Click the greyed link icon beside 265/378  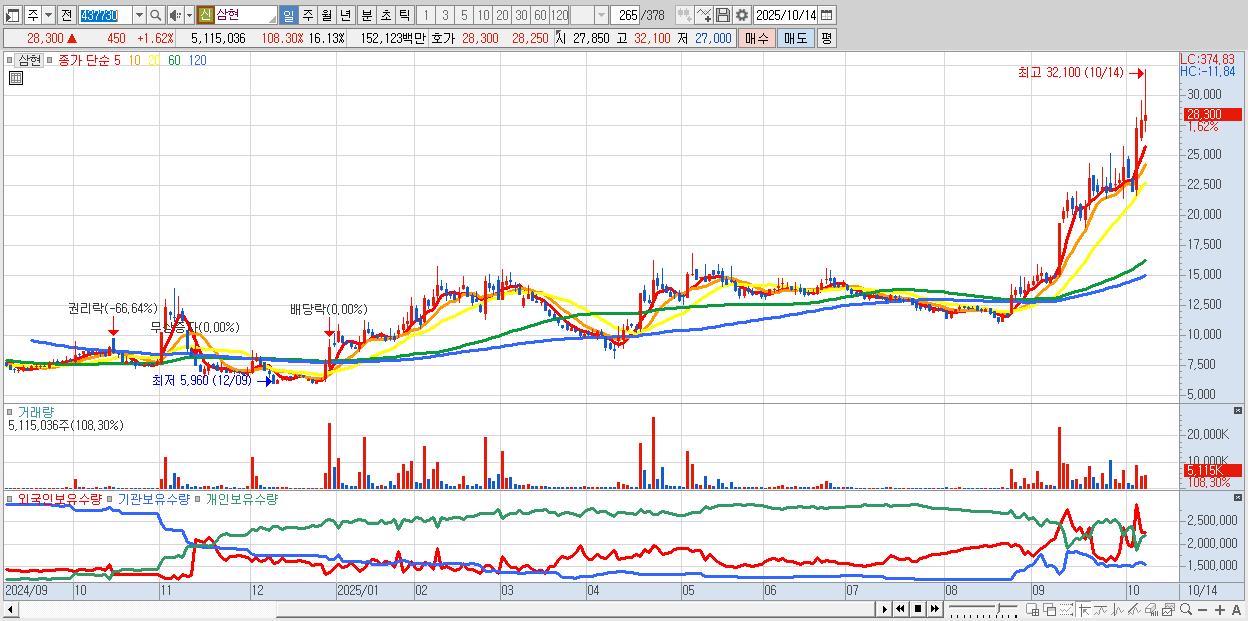[684, 15]
